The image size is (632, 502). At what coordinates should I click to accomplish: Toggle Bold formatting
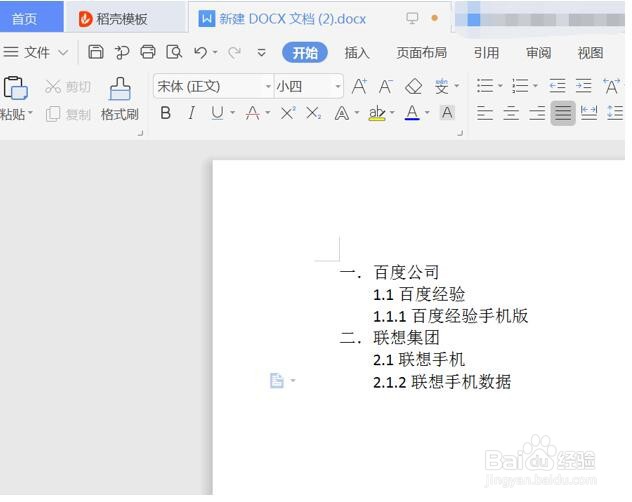(x=165, y=113)
